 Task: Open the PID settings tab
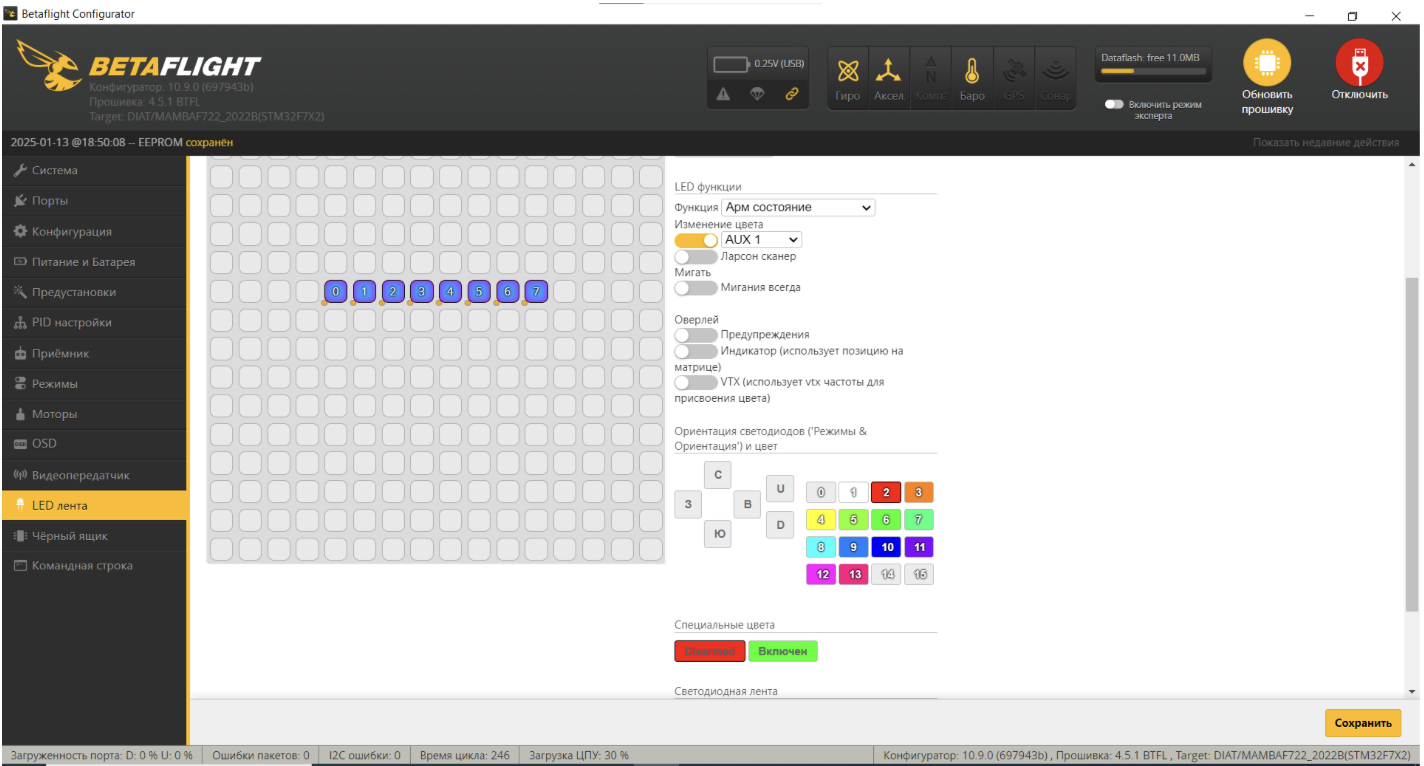tap(71, 323)
